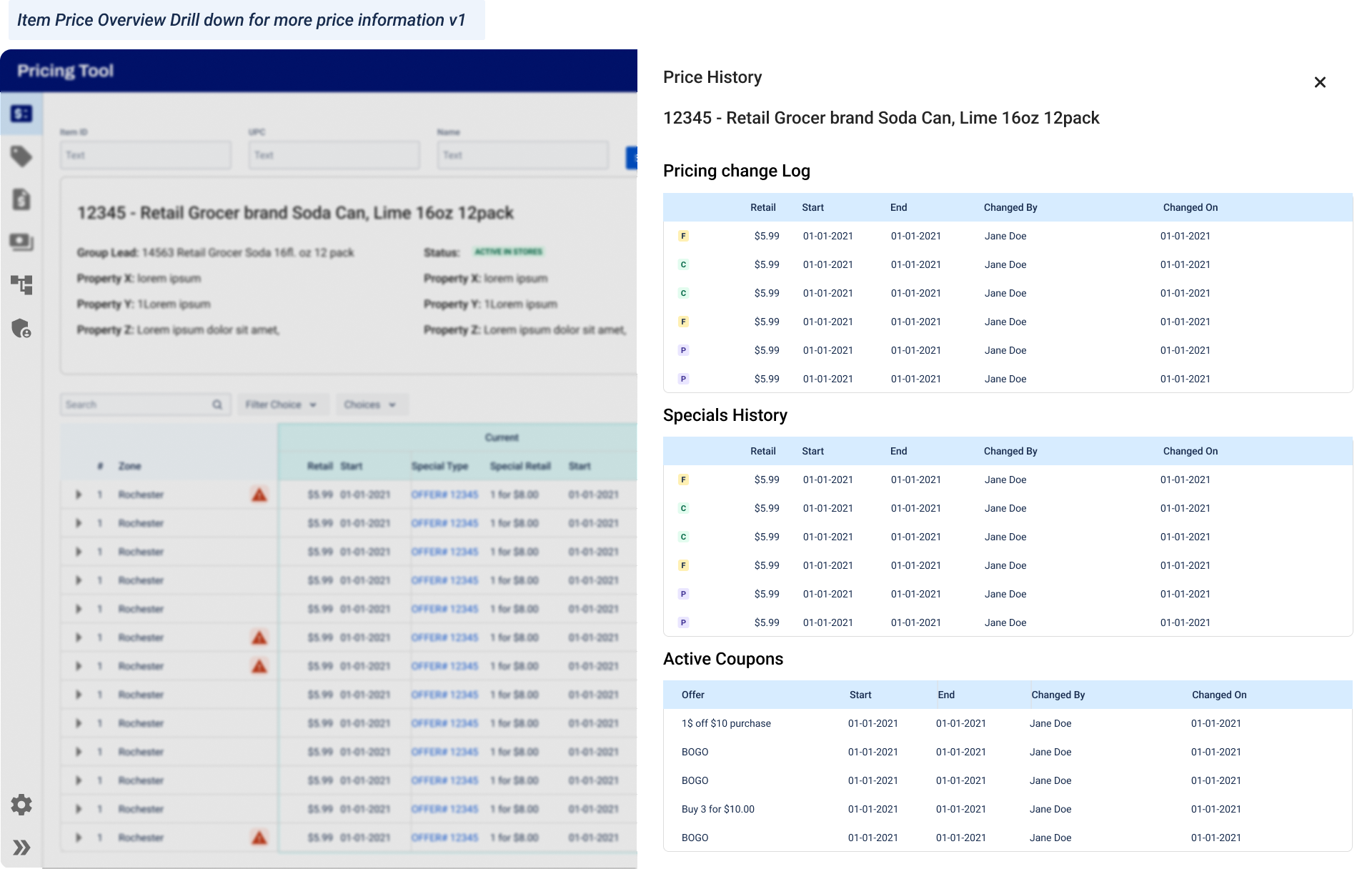Click the Zone column header
Screen dimensions: 1372x869
pos(129,466)
